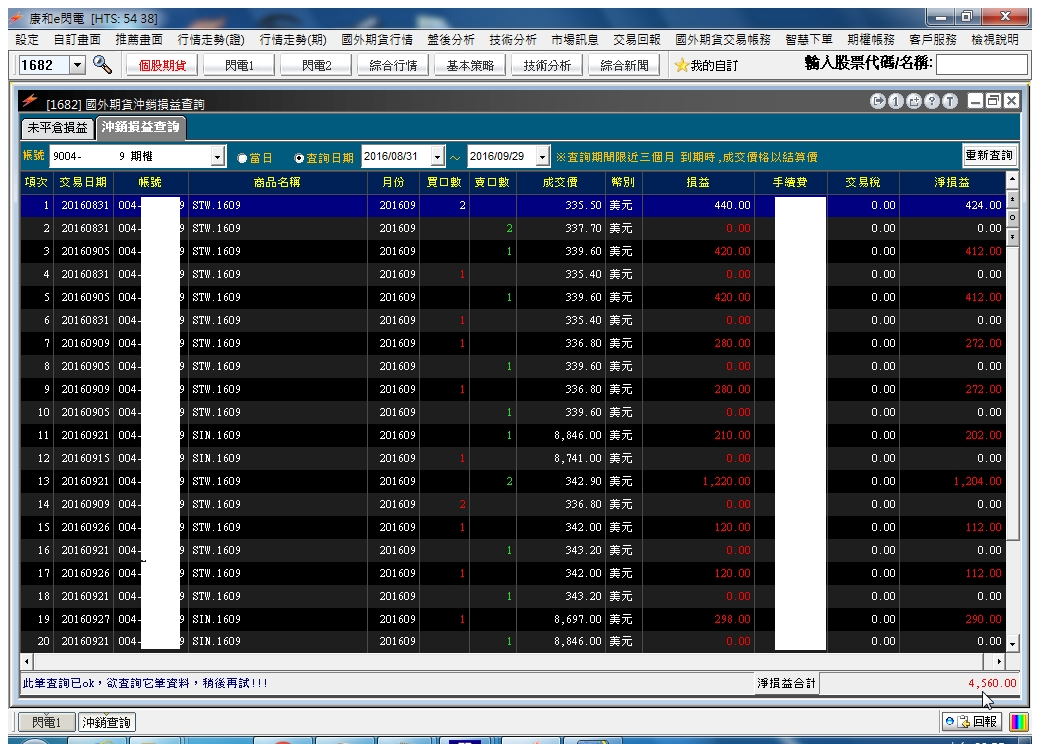Click the 335.50 price in row 1
This screenshot has width=1040, height=744.
tap(583, 205)
